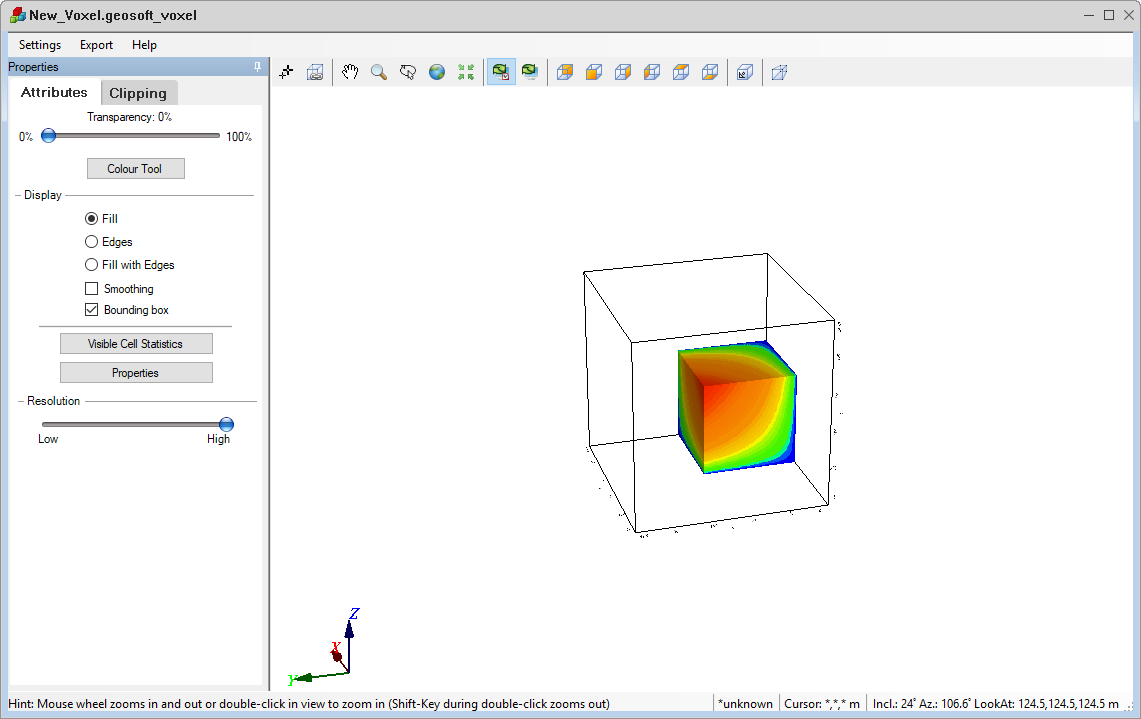Uncheck the Bounding box checkbox
Viewport: 1141px width, 719px height.
(92, 310)
